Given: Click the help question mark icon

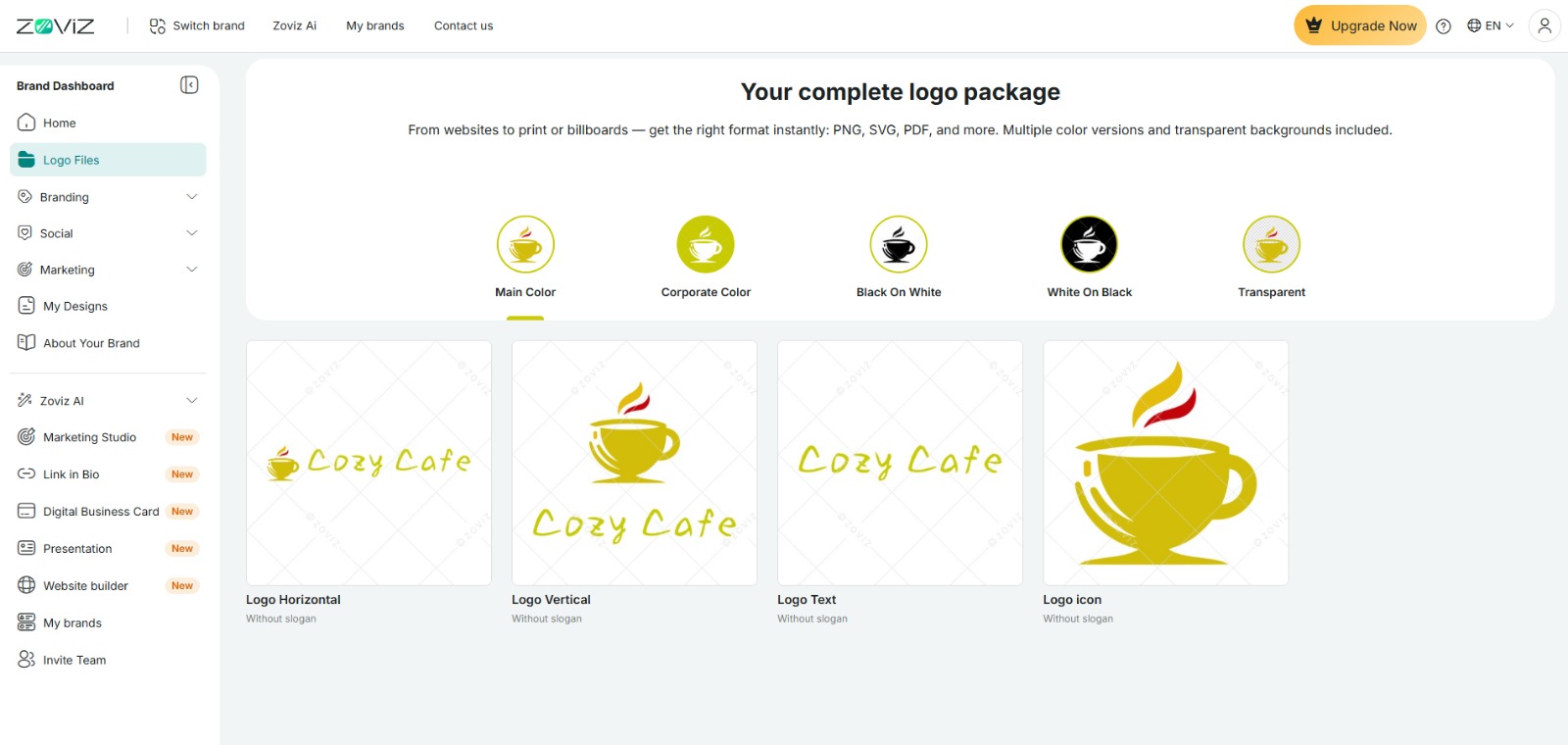Looking at the screenshot, I should coord(1443,26).
